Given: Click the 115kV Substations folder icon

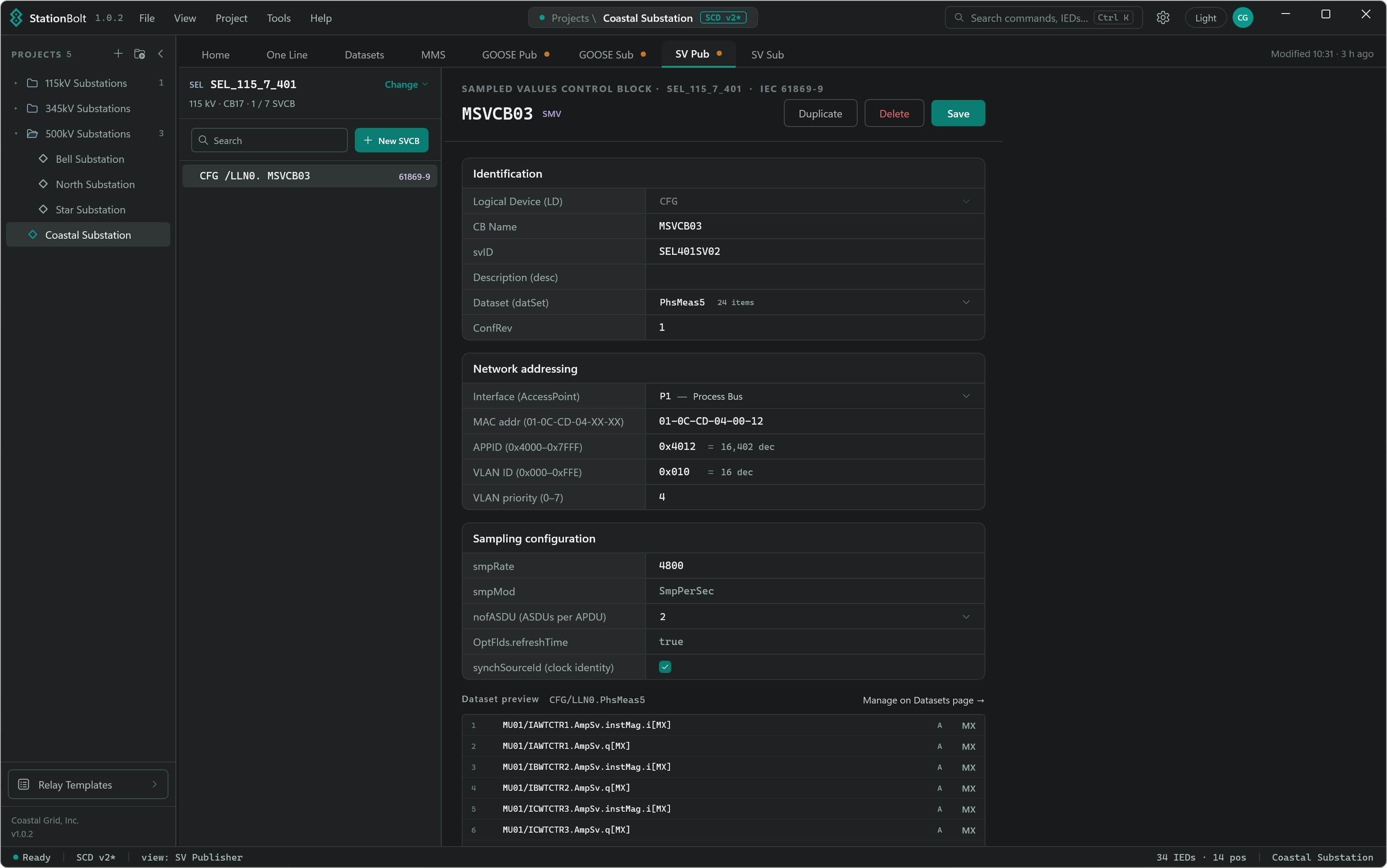Looking at the screenshot, I should [33, 83].
